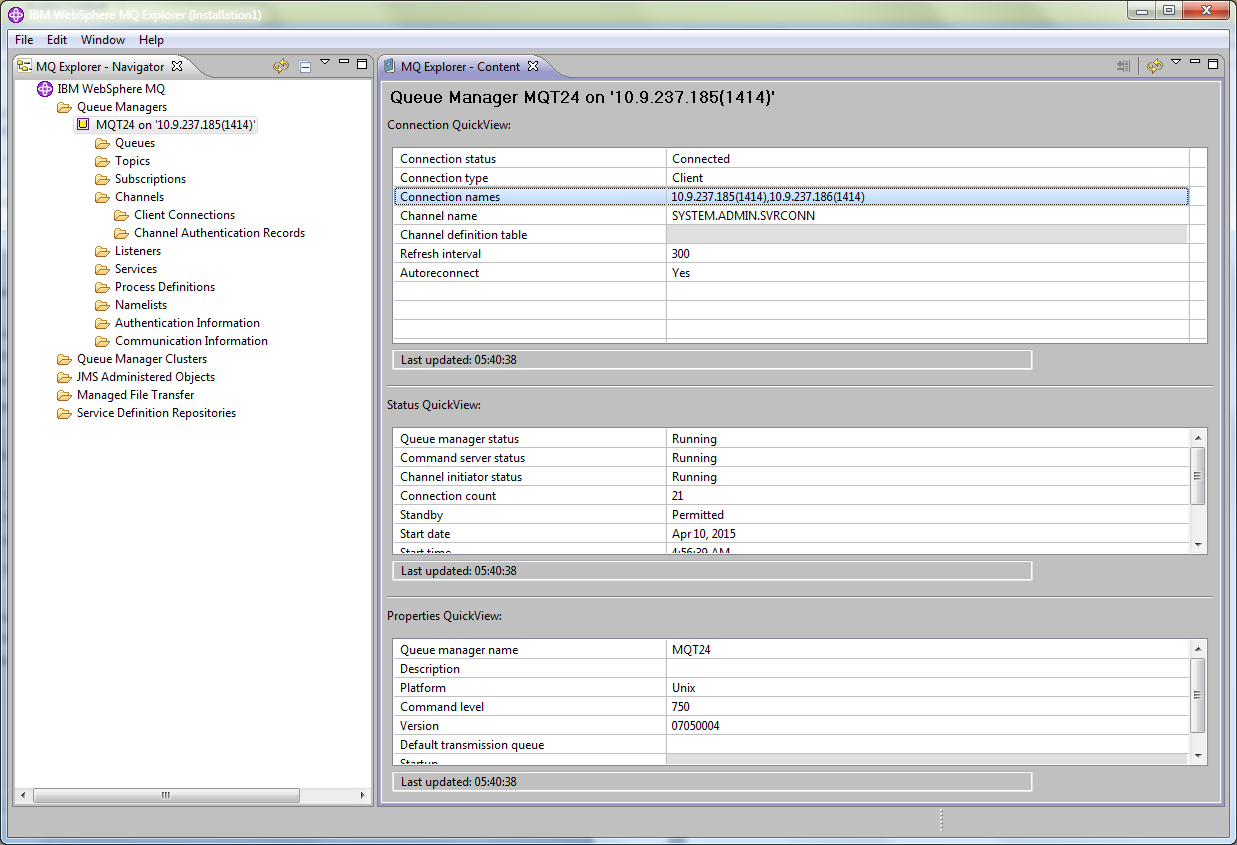This screenshot has width=1237, height=845.
Task: Open the File menu
Action: tap(24, 40)
